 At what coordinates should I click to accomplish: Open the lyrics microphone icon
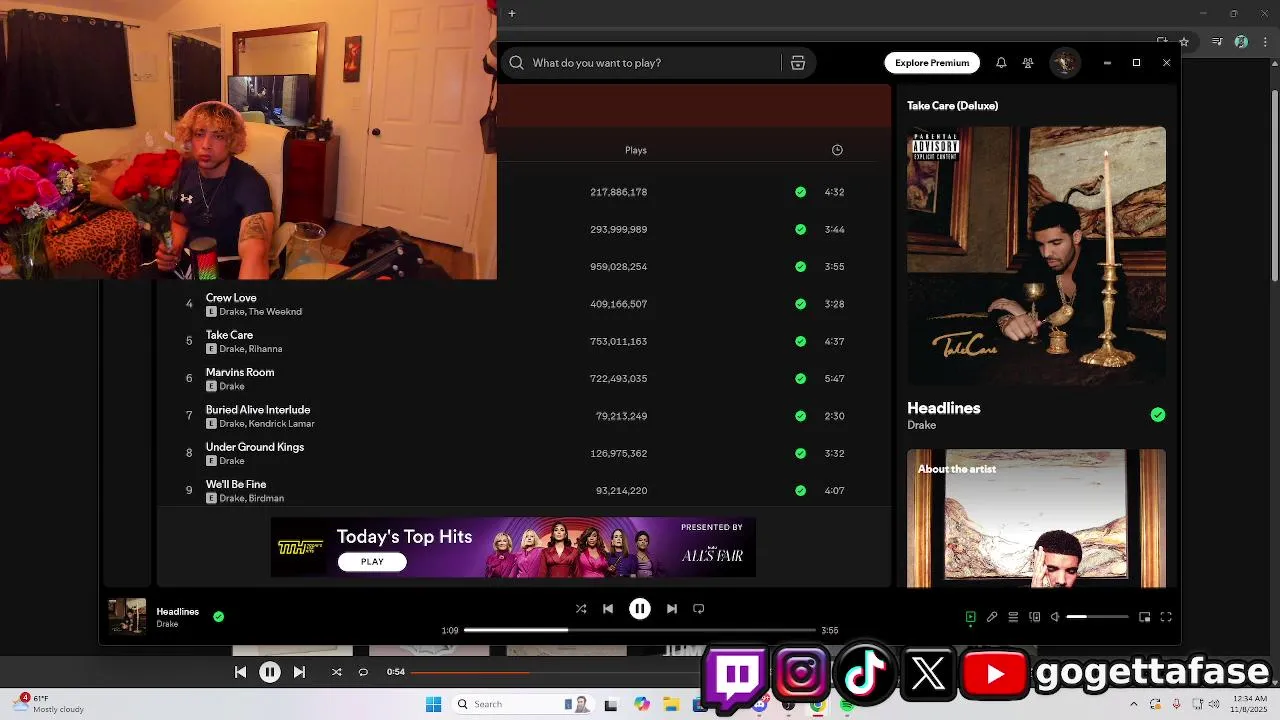[992, 617]
